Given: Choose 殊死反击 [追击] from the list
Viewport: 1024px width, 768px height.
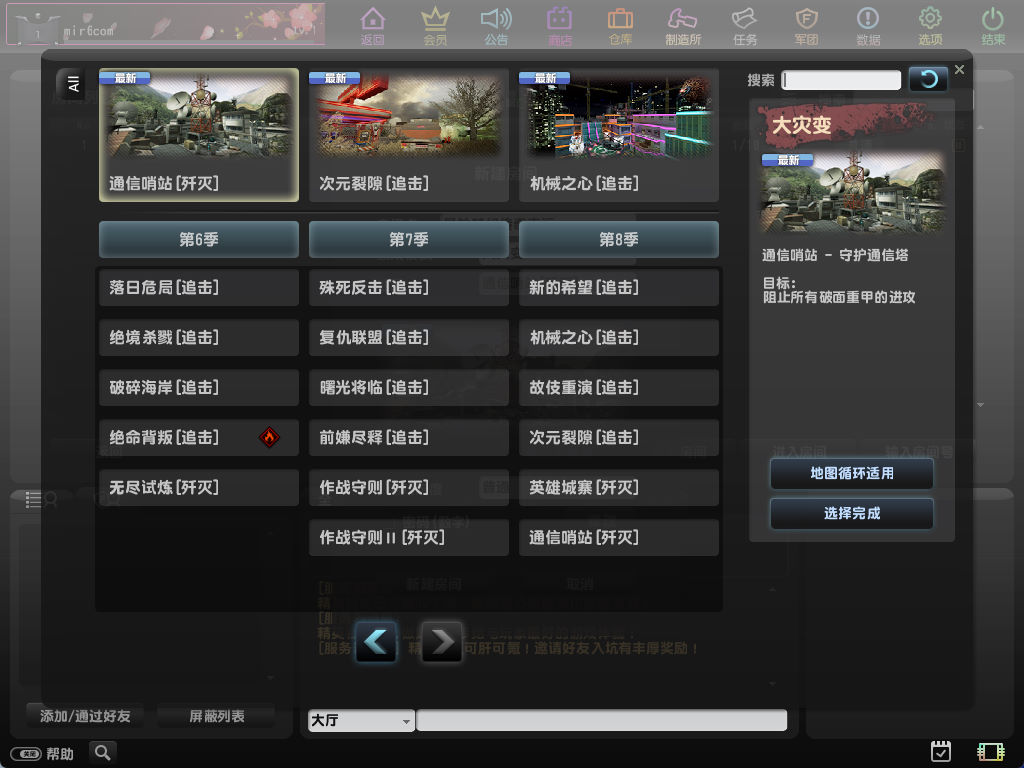Looking at the screenshot, I should click(409, 287).
